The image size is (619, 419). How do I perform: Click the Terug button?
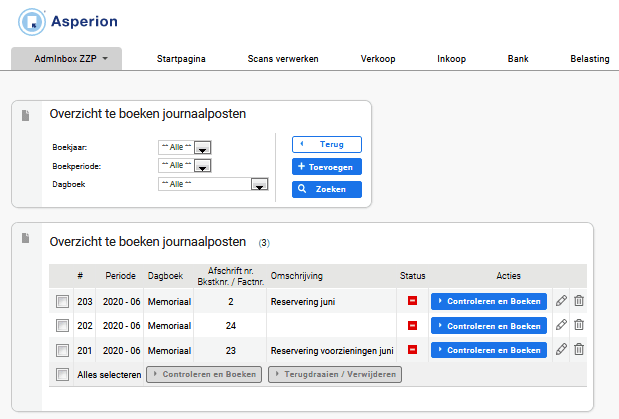pos(327,145)
